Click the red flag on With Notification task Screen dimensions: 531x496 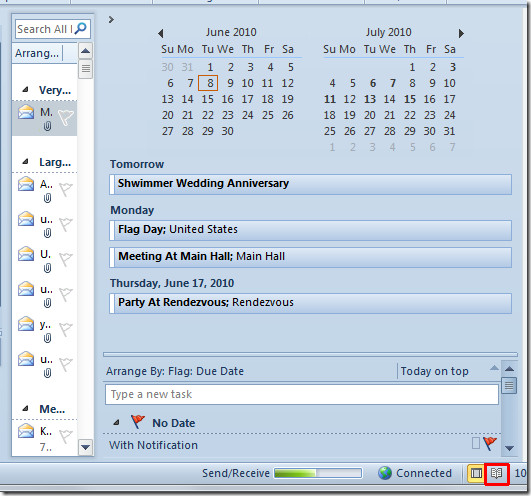[490, 443]
